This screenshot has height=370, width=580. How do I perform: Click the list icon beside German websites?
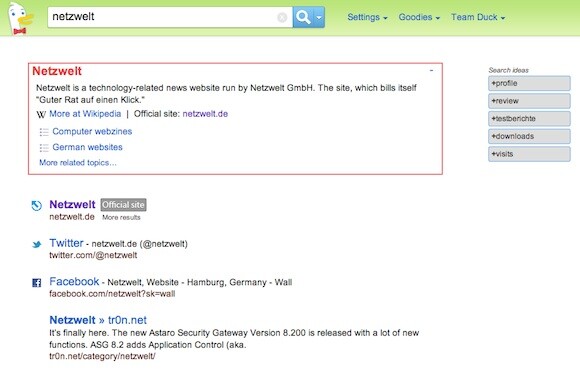coord(44,148)
